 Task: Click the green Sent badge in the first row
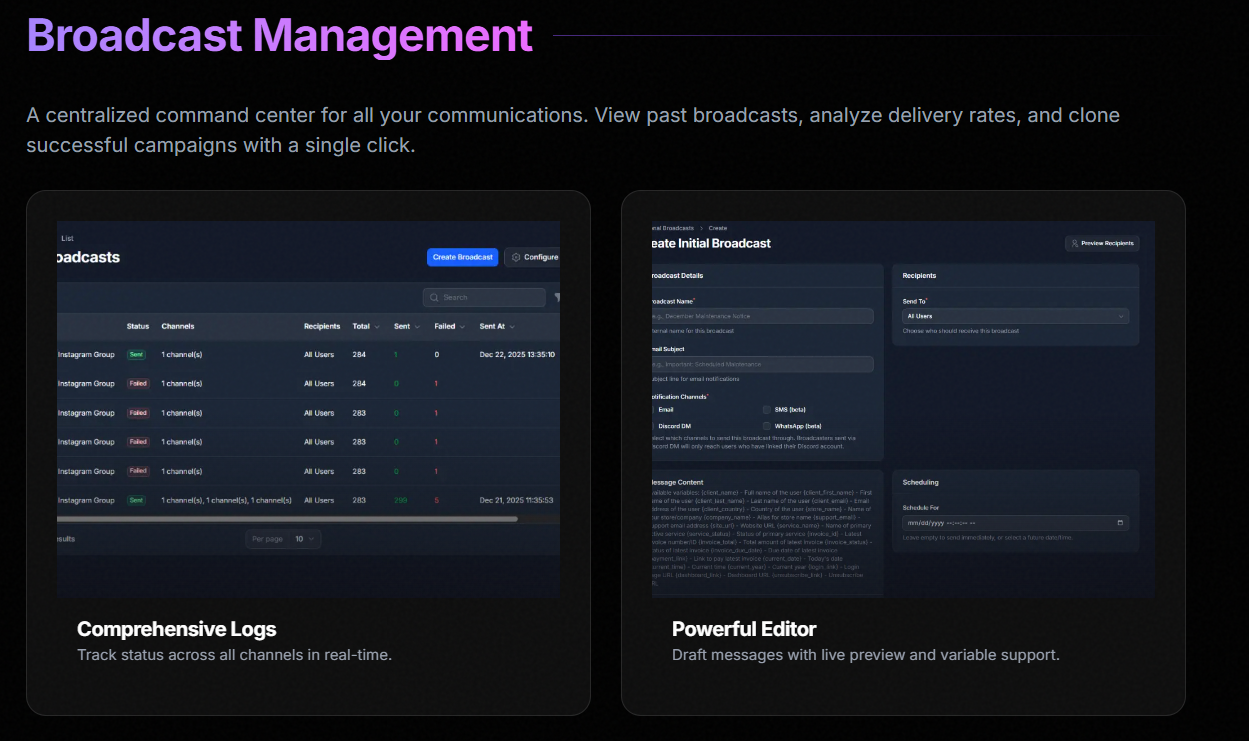coord(136,354)
